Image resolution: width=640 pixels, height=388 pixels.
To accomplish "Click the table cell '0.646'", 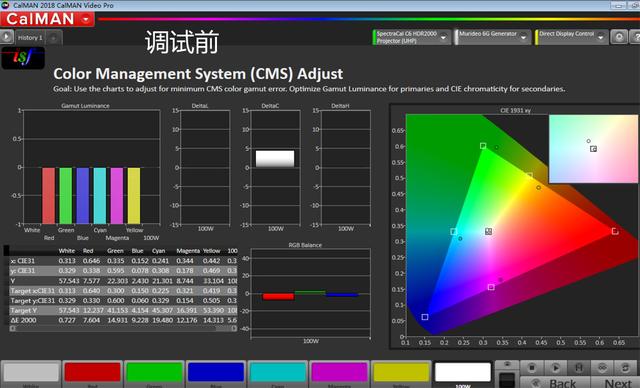I will click(91, 261).
